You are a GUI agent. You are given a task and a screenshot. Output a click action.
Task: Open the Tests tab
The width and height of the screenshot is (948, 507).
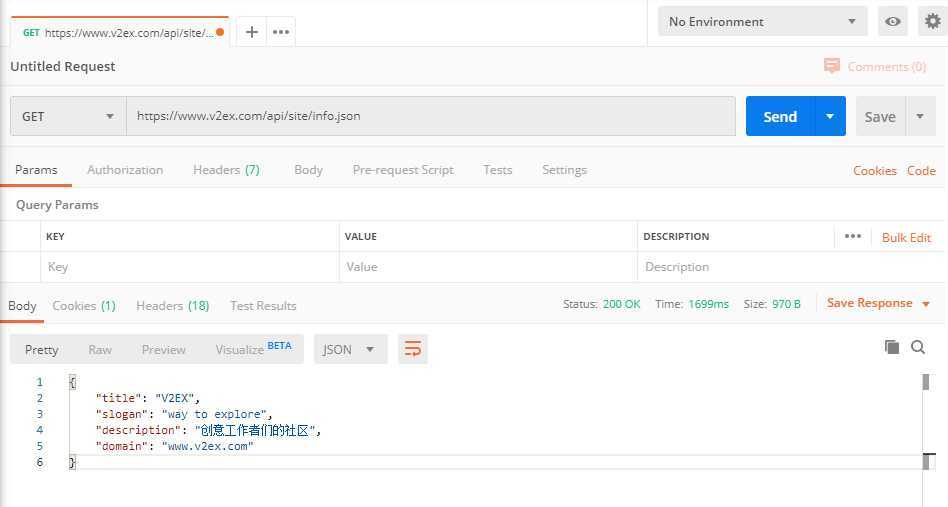pyautogui.click(x=498, y=170)
